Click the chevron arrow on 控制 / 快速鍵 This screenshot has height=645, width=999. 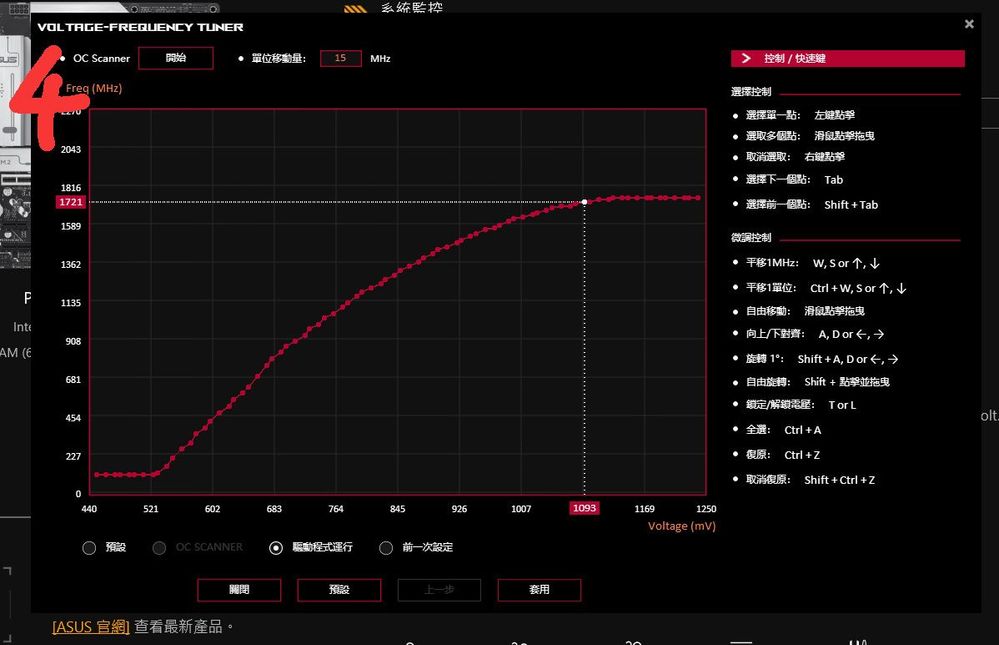(746, 59)
